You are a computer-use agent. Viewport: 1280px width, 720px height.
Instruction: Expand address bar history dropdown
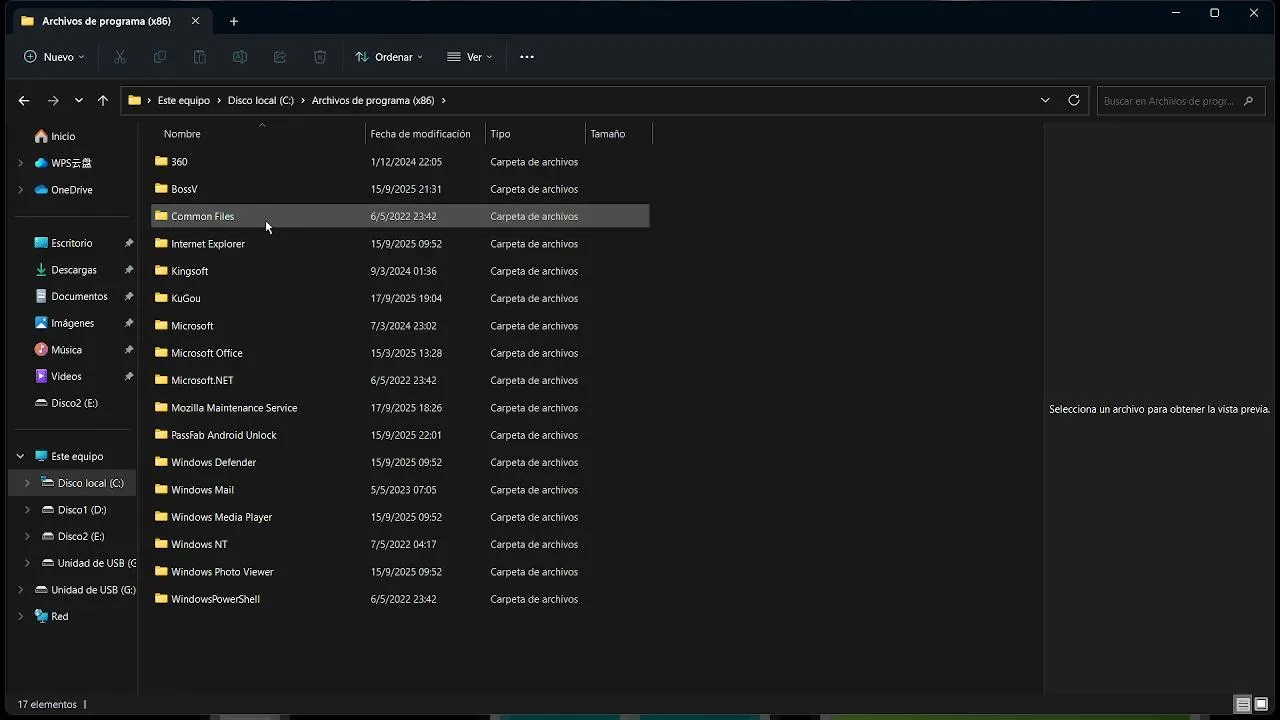[1045, 100]
